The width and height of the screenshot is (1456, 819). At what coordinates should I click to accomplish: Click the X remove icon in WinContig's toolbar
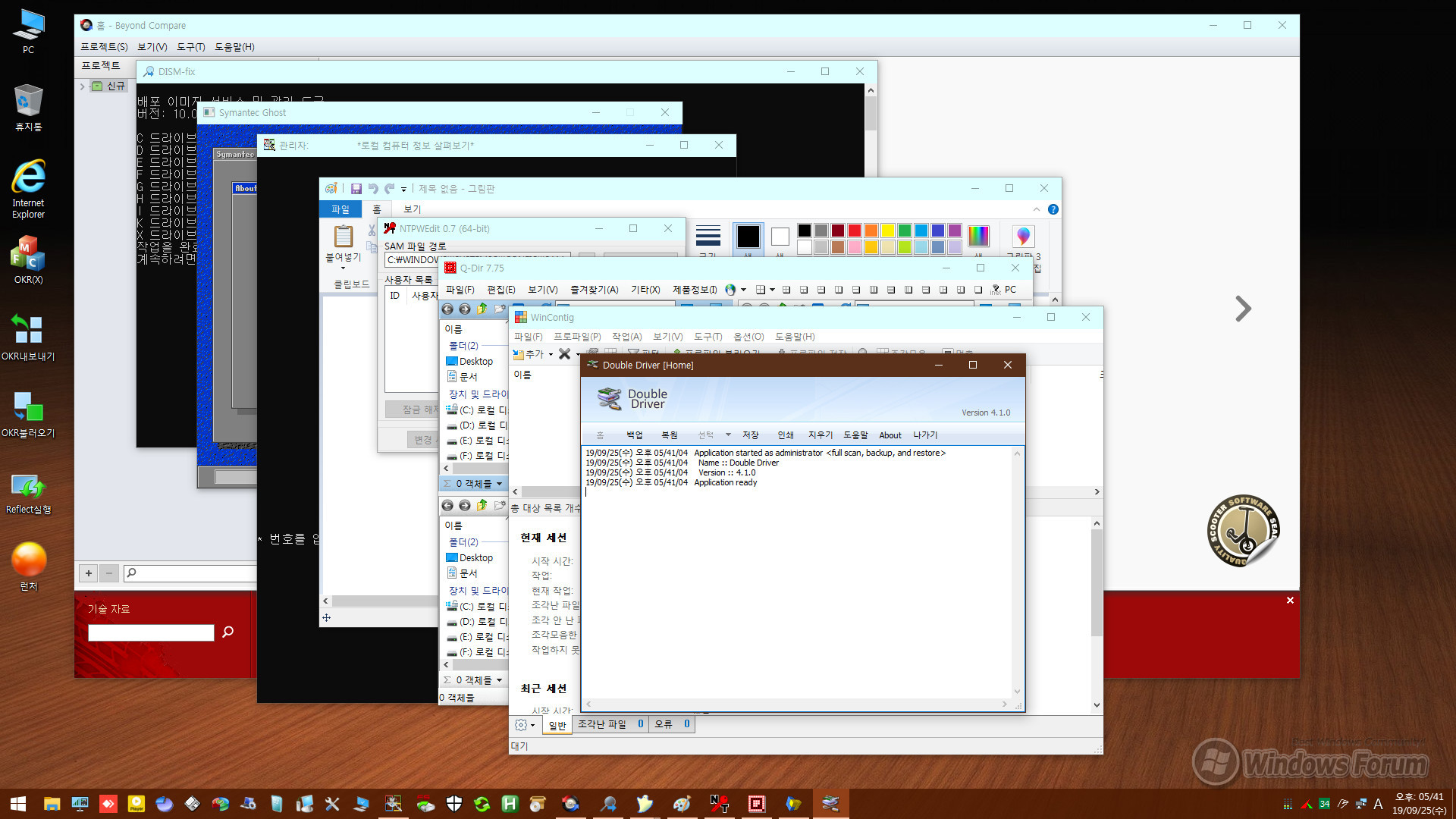click(564, 354)
